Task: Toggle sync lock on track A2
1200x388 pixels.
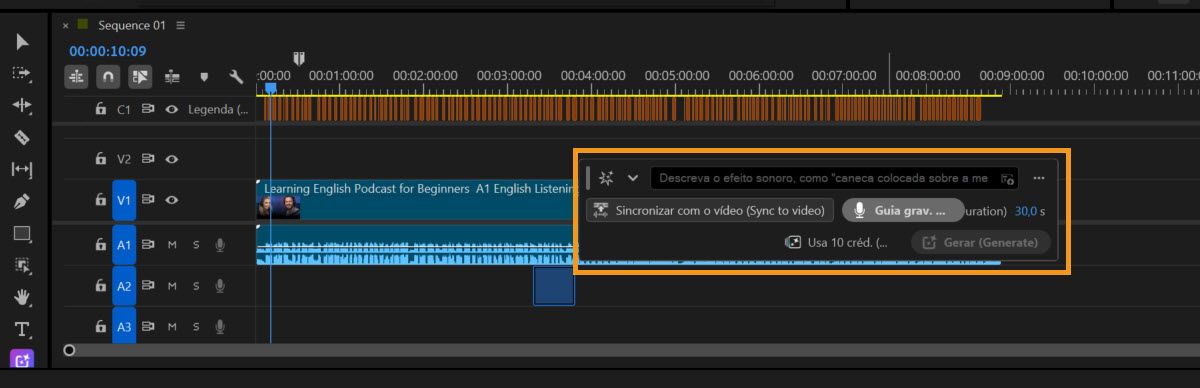Action: (x=148, y=286)
